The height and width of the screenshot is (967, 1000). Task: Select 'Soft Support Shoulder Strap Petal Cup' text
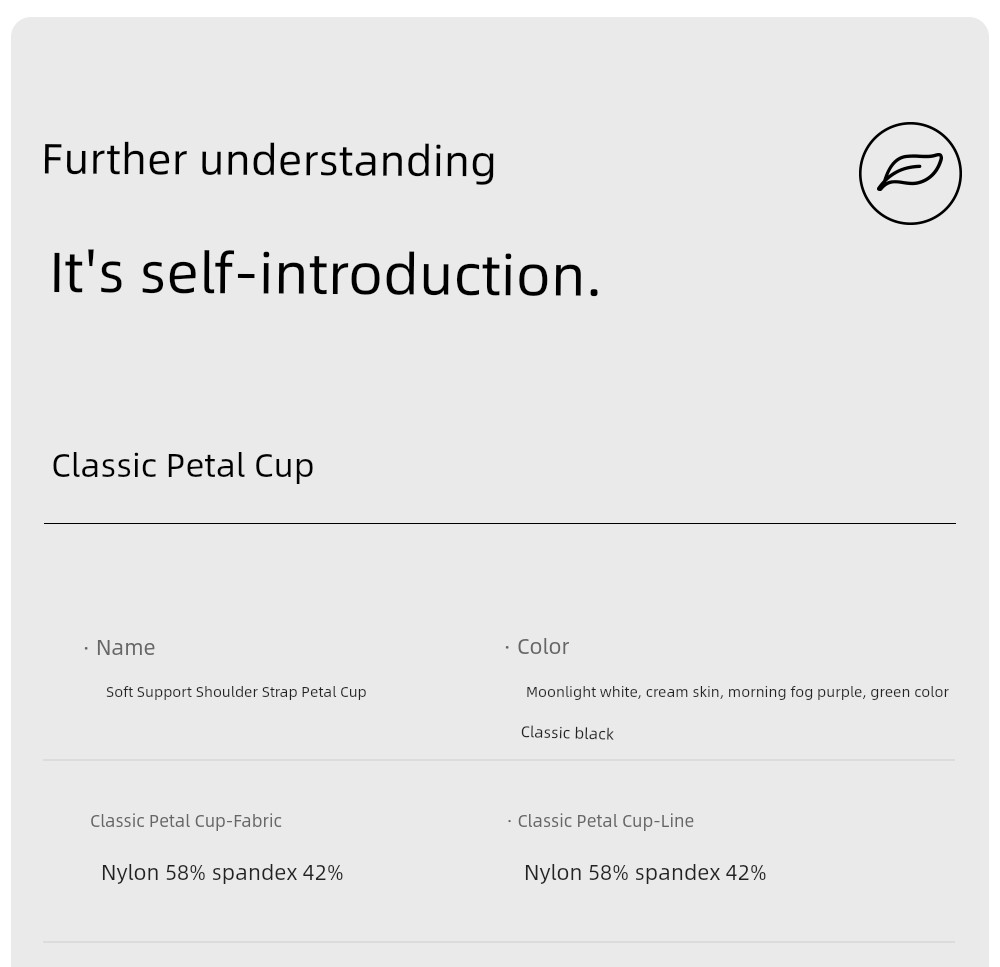236,692
